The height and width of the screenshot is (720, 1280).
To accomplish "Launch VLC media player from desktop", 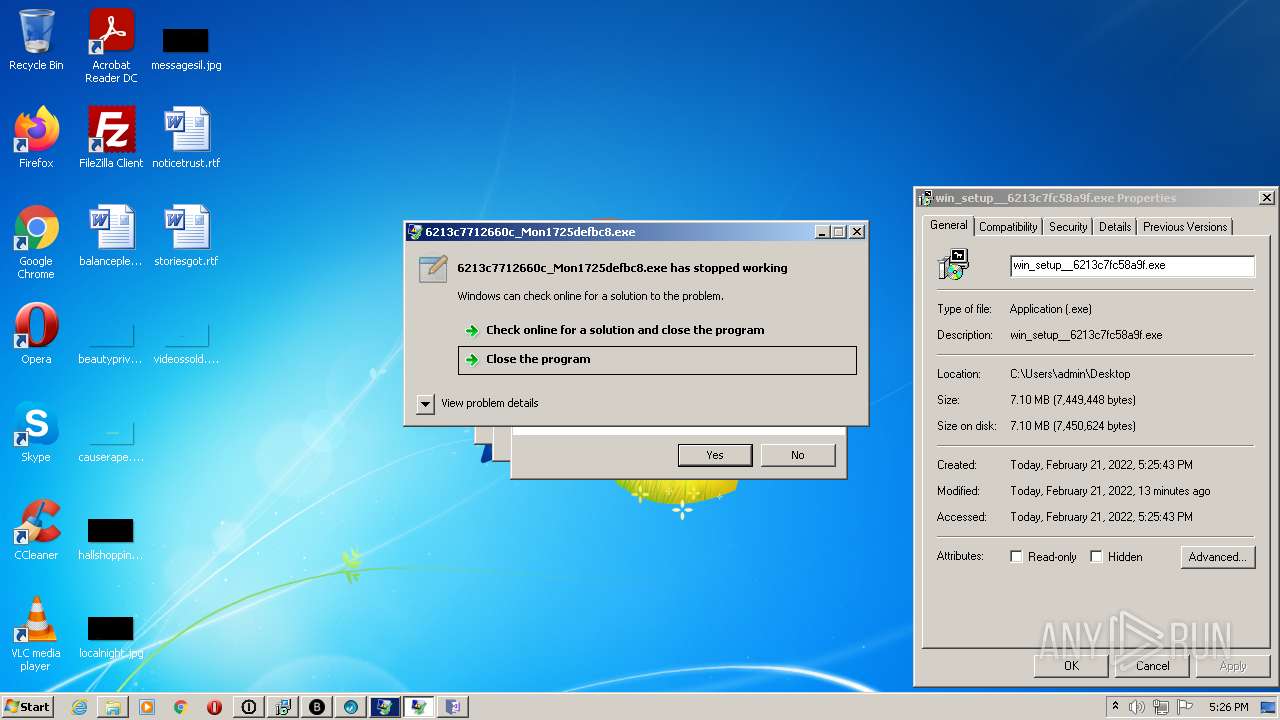I will (x=36, y=634).
